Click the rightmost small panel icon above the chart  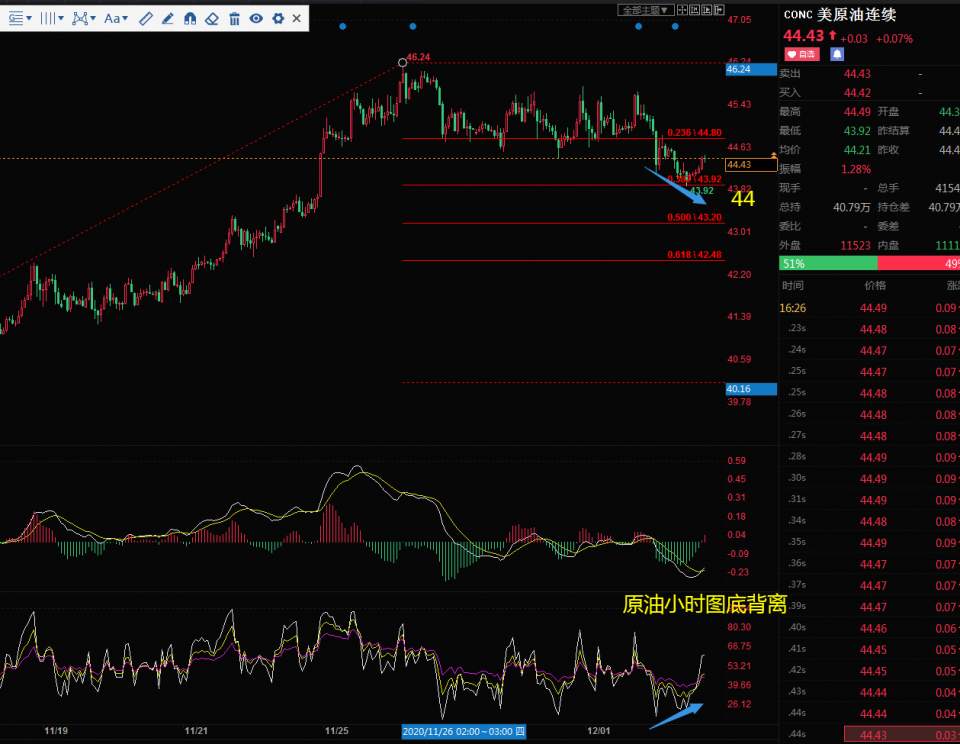click(719, 10)
